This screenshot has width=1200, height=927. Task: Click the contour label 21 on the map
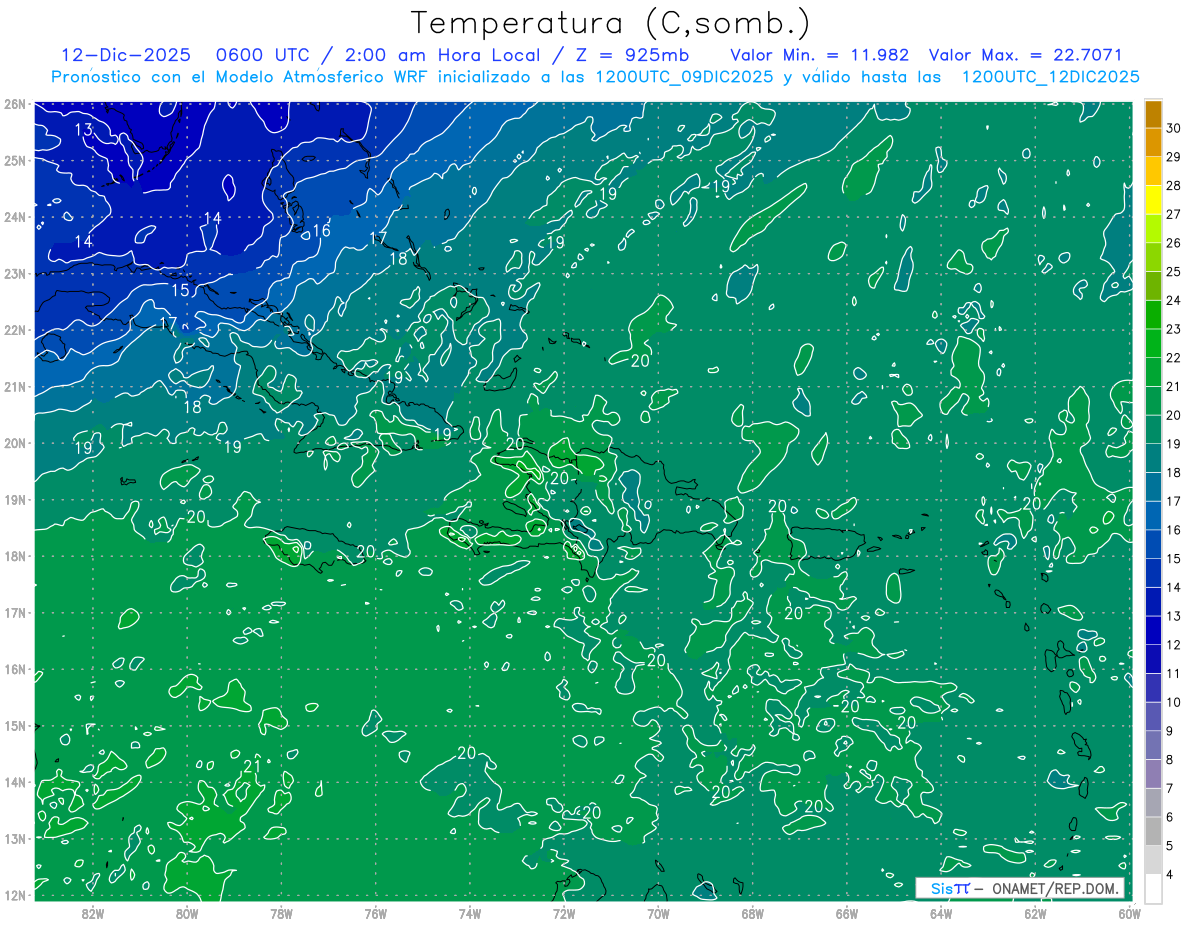(x=252, y=767)
